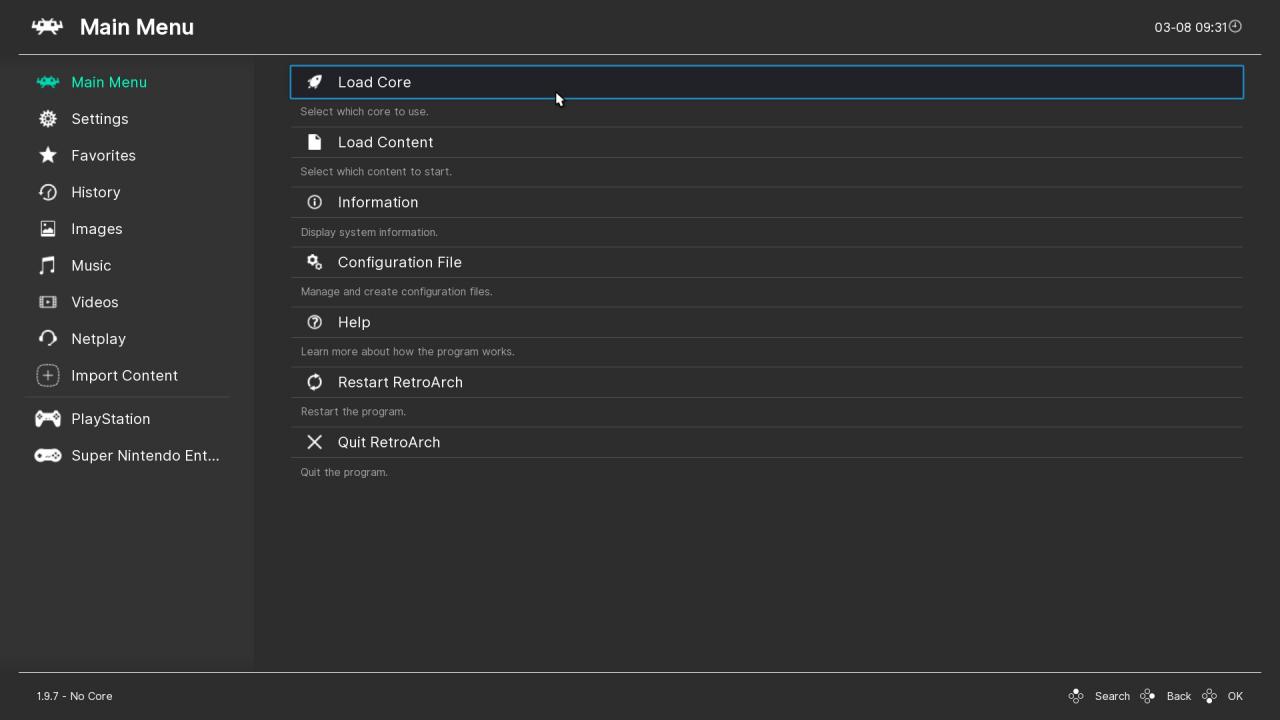Open the Information entry
Viewport: 1280px width, 720px height.
767,202
